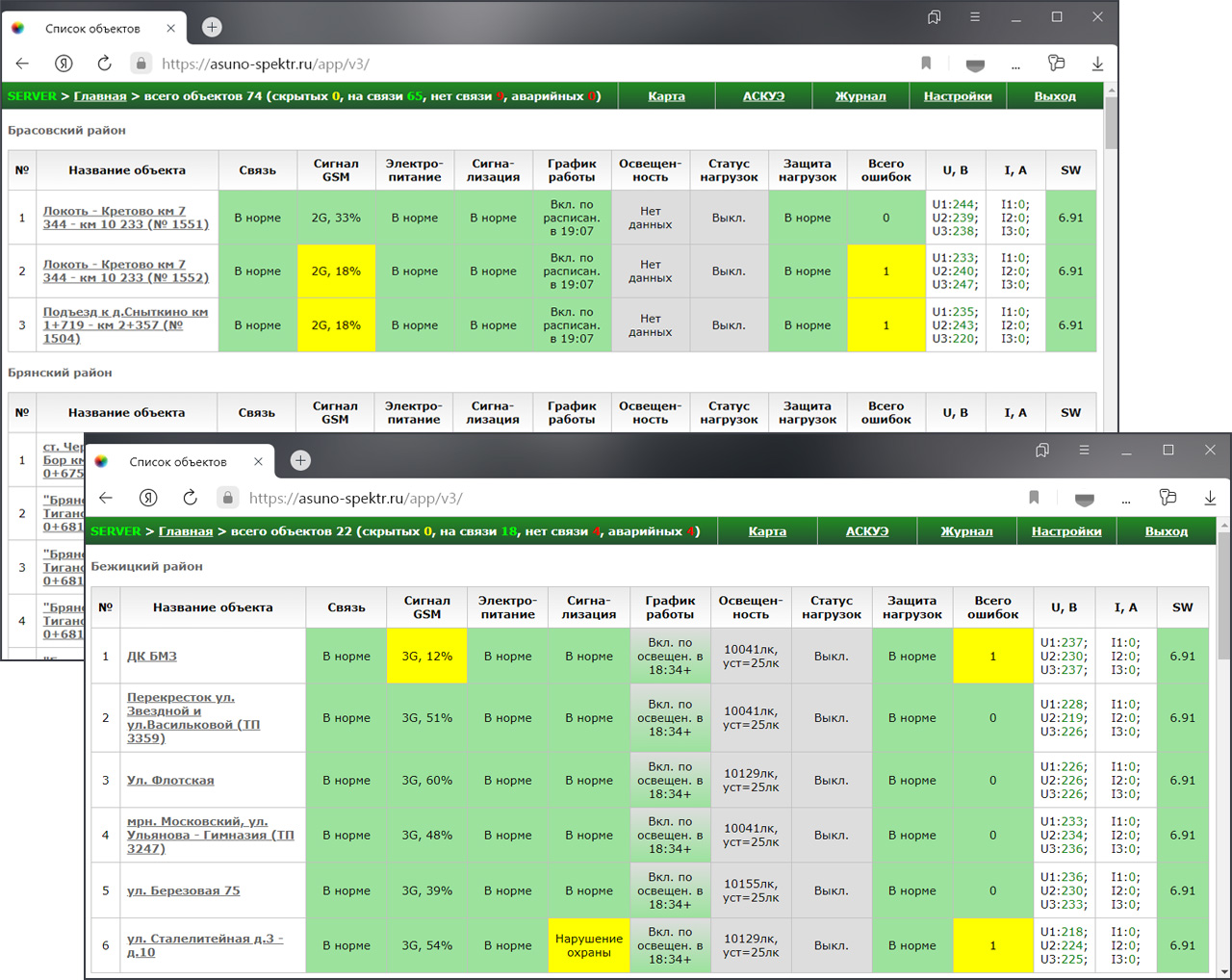This screenshot has height=980, width=1232.
Task: Open Локоть - Кретово object № 1552
Action: pos(125,271)
